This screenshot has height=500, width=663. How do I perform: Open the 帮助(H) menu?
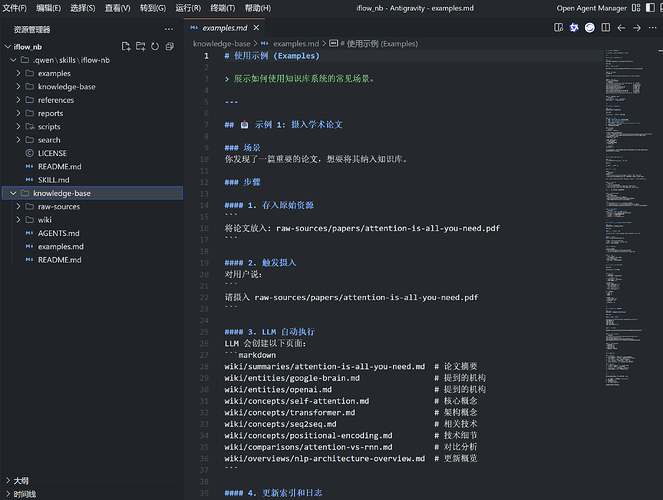tap(258, 8)
